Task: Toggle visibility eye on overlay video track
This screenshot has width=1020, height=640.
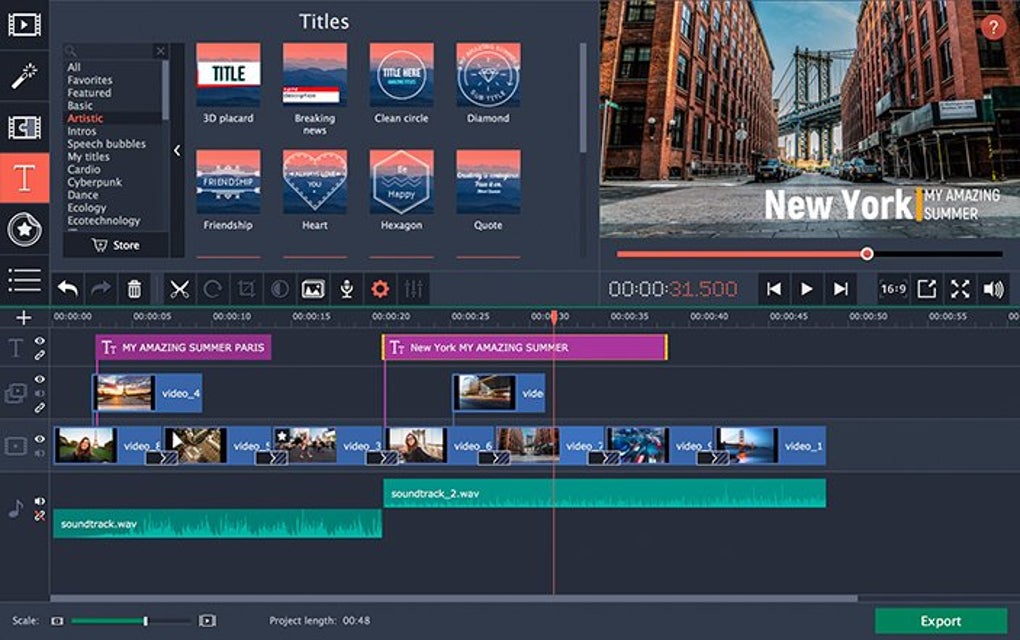Action: pyautogui.click(x=40, y=380)
